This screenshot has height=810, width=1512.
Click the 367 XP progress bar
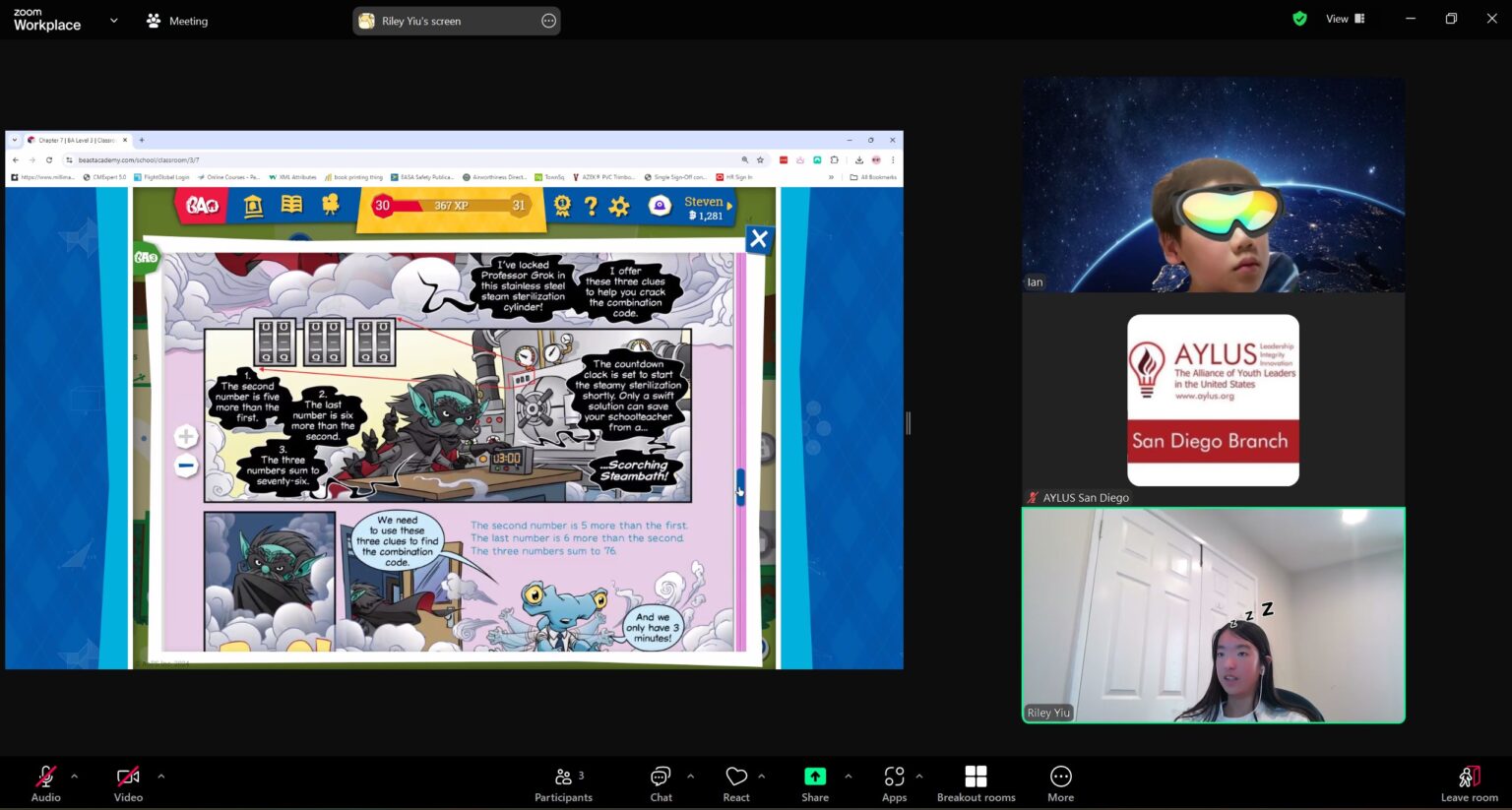pyautogui.click(x=451, y=206)
